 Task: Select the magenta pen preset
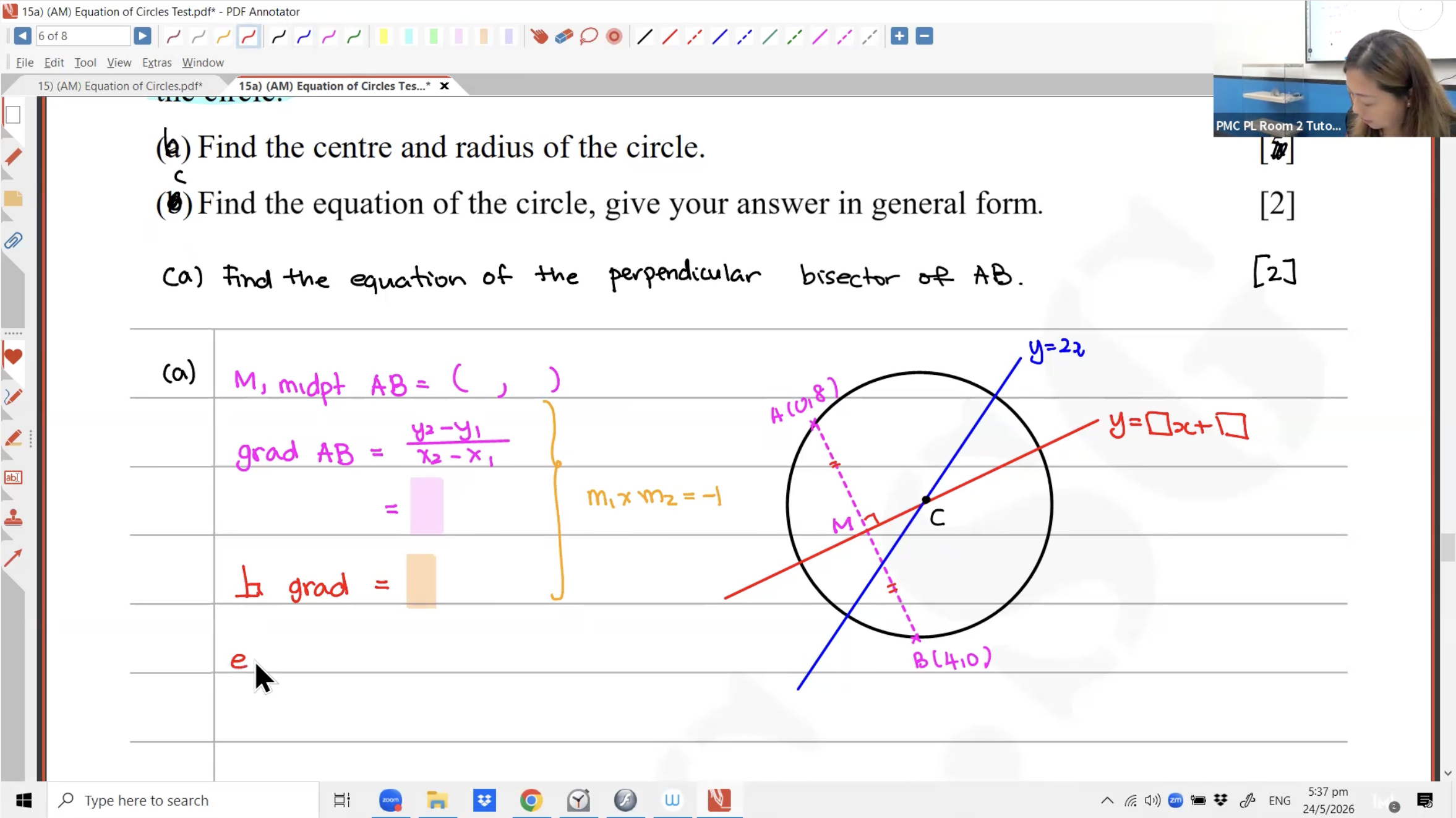[x=329, y=37]
